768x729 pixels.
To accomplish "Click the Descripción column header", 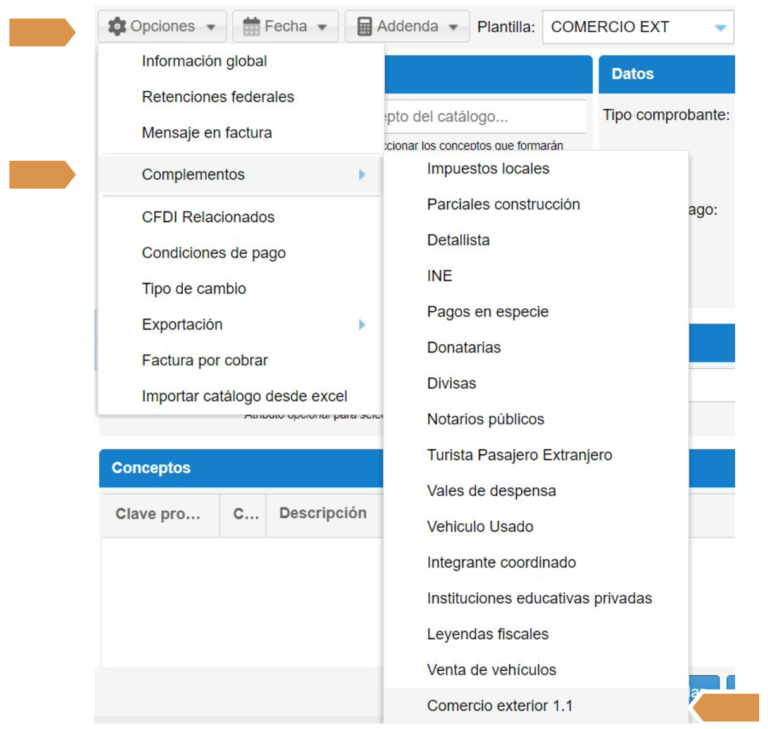I will 323,513.
